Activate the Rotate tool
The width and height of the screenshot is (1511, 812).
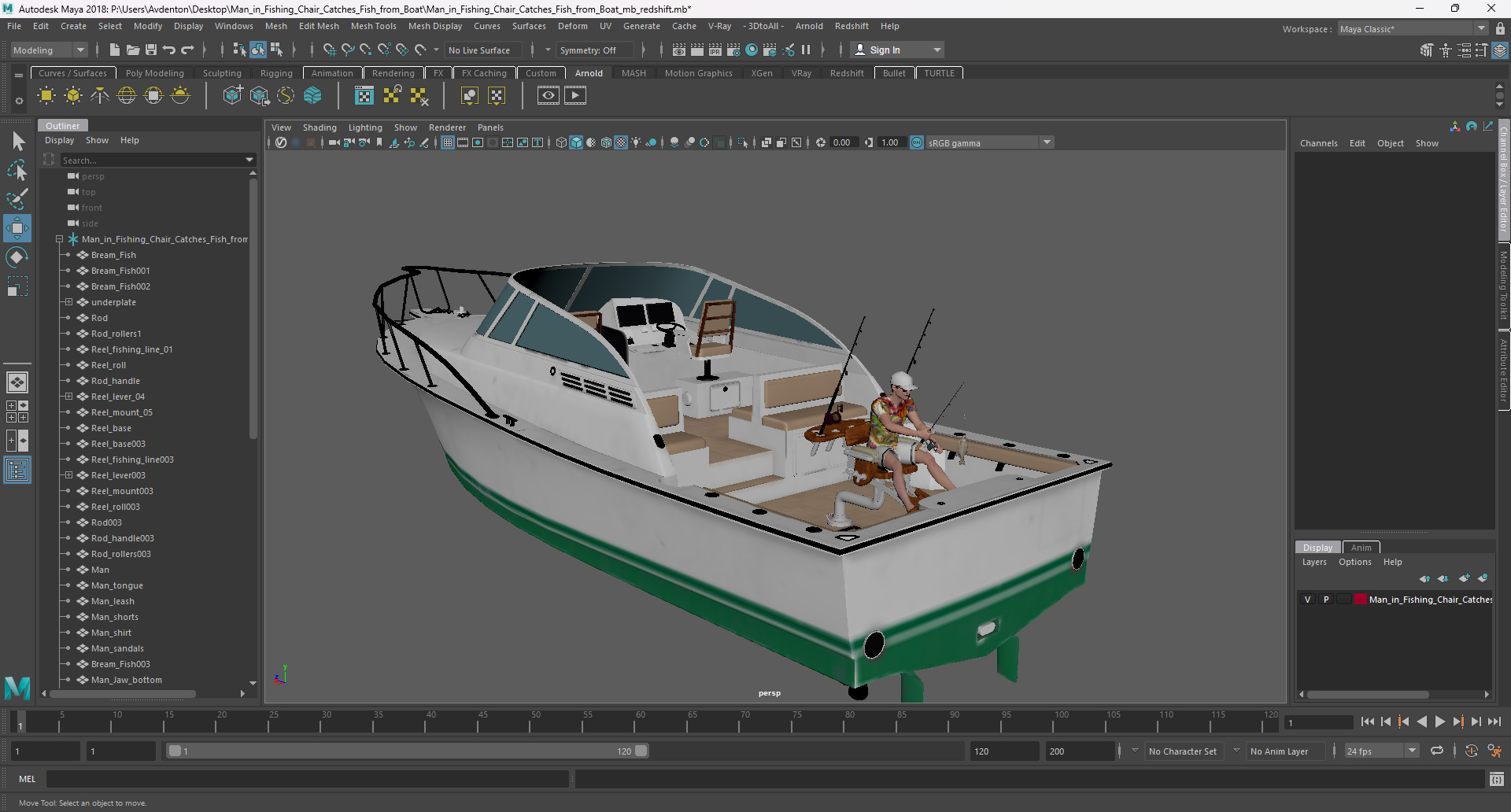pyautogui.click(x=17, y=257)
